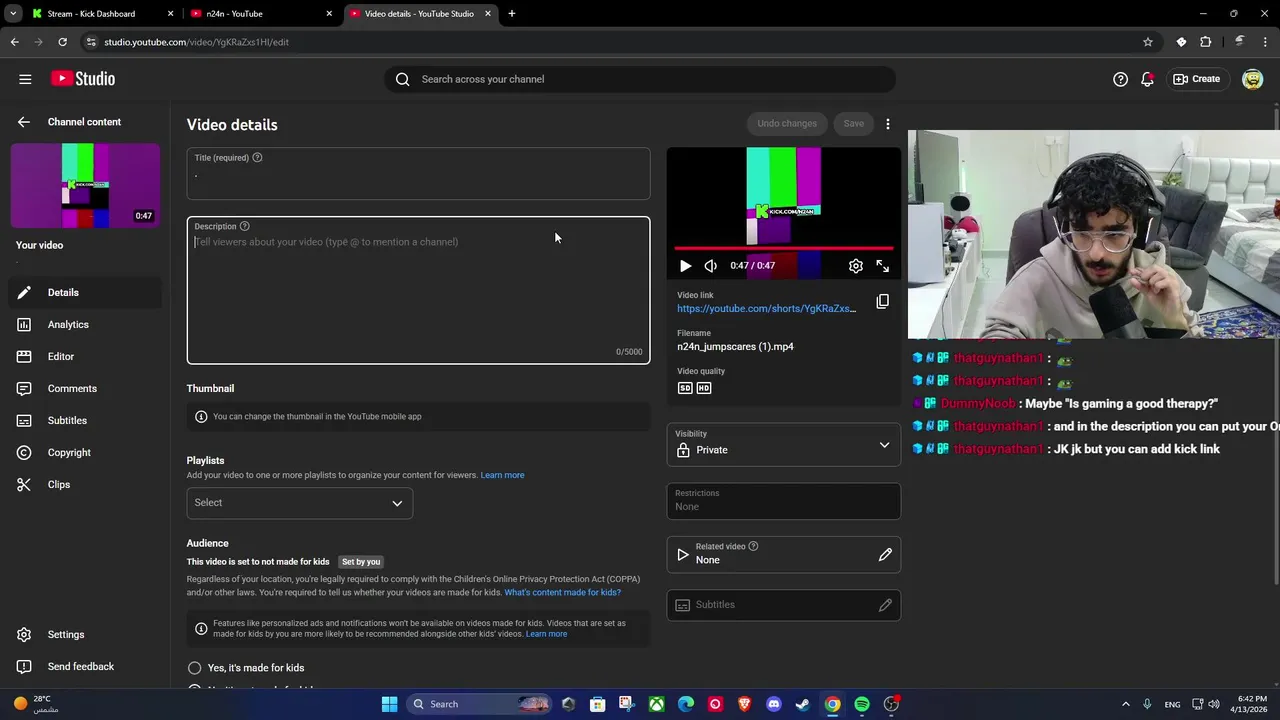The image size is (1280, 720).
Task: Open the three-dot options menu near Save
Action: (x=887, y=124)
